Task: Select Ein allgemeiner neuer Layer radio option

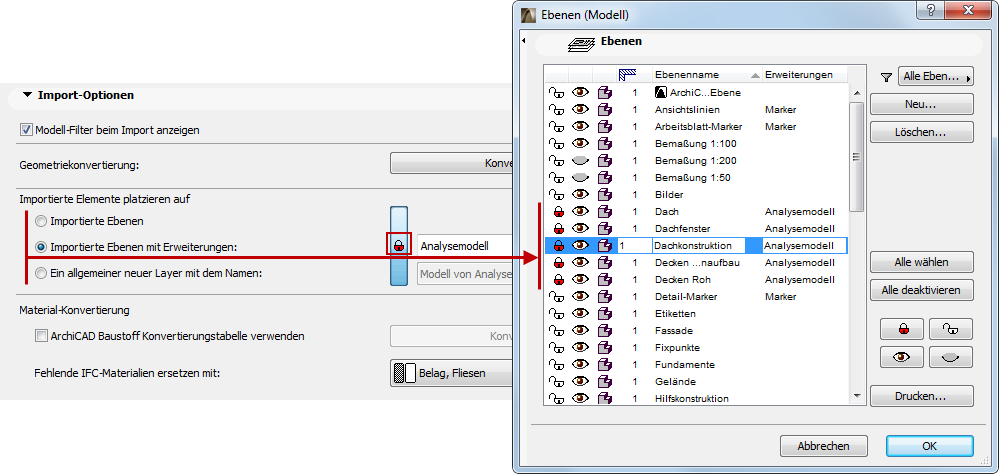Action: 41,273
